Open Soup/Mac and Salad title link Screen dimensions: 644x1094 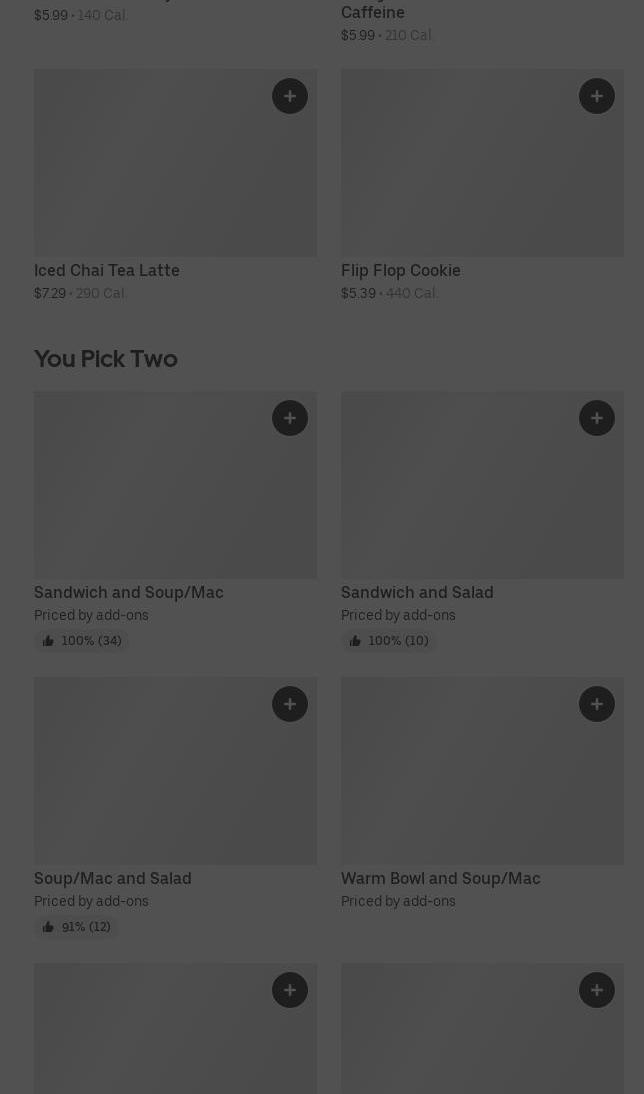(x=113, y=879)
